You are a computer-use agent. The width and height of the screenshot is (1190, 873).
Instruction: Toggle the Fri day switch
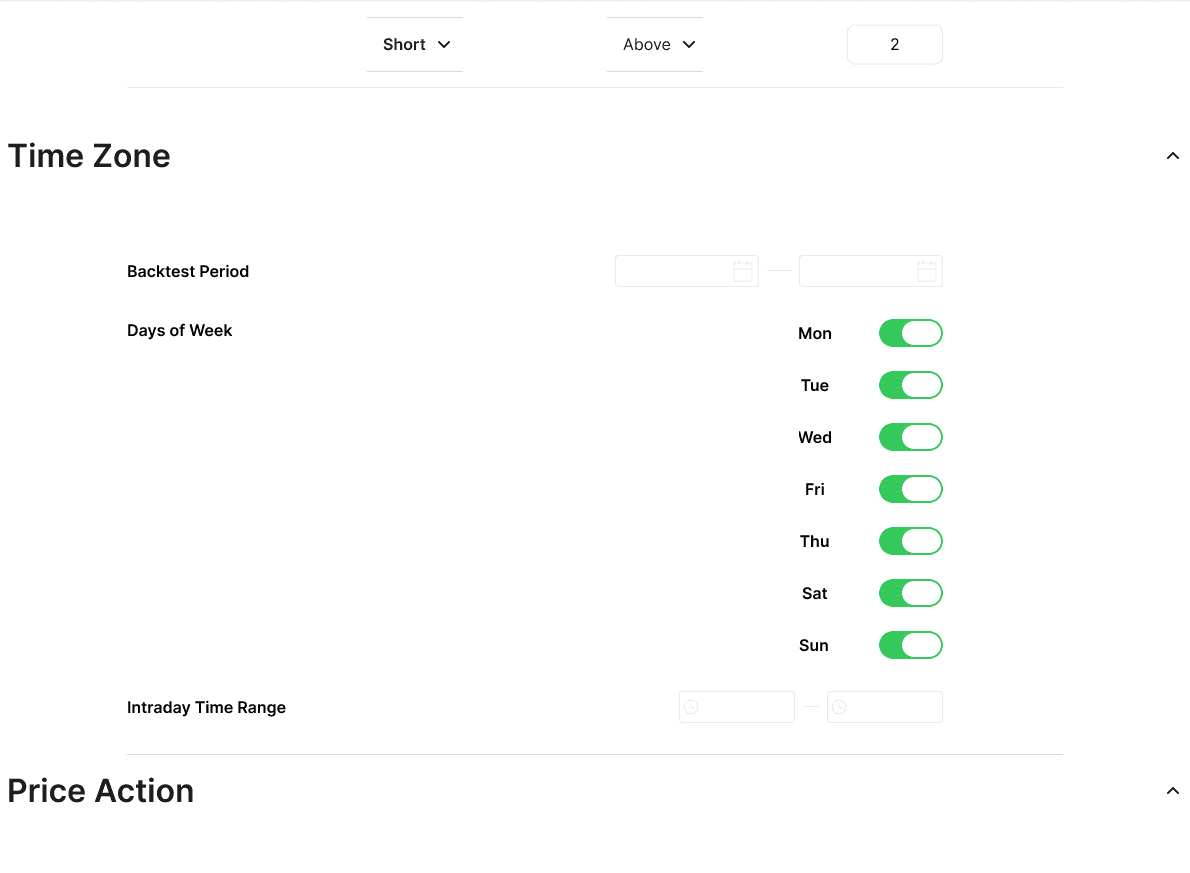[910, 489]
